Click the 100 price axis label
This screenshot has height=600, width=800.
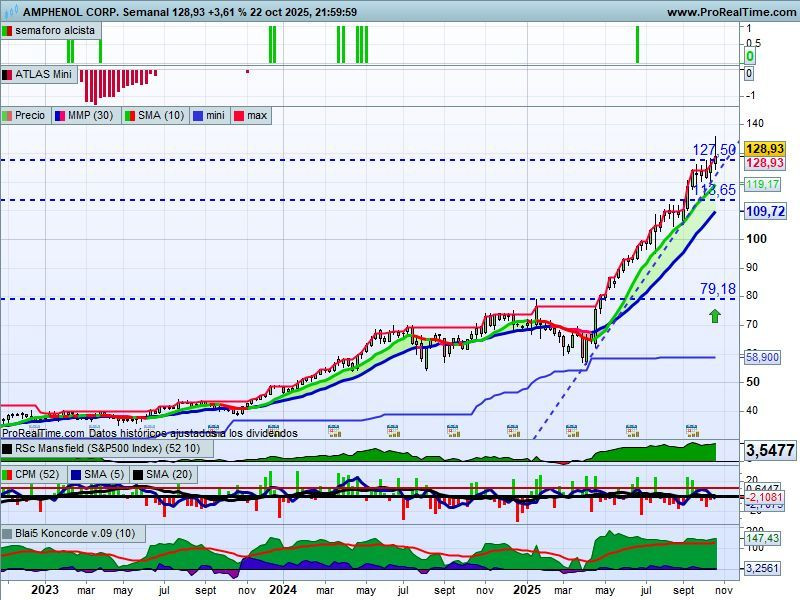(x=756, y=238)
